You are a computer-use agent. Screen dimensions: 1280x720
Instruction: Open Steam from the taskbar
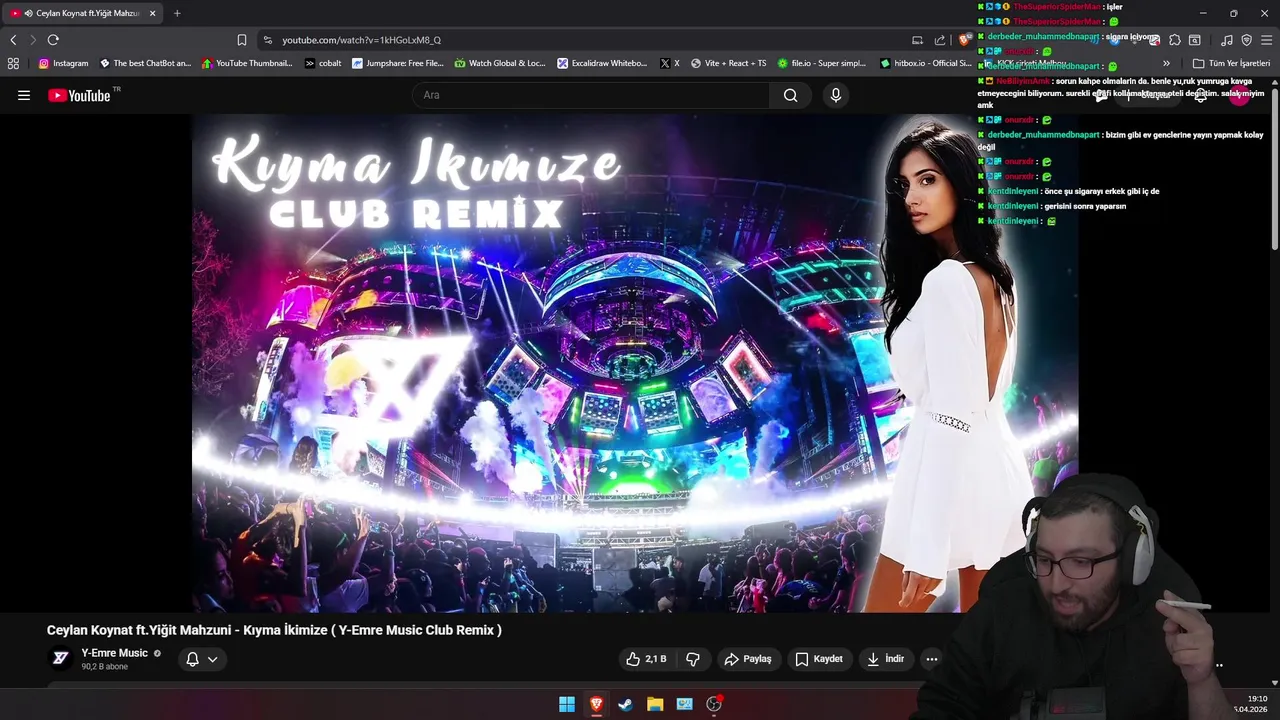(625, 704)
